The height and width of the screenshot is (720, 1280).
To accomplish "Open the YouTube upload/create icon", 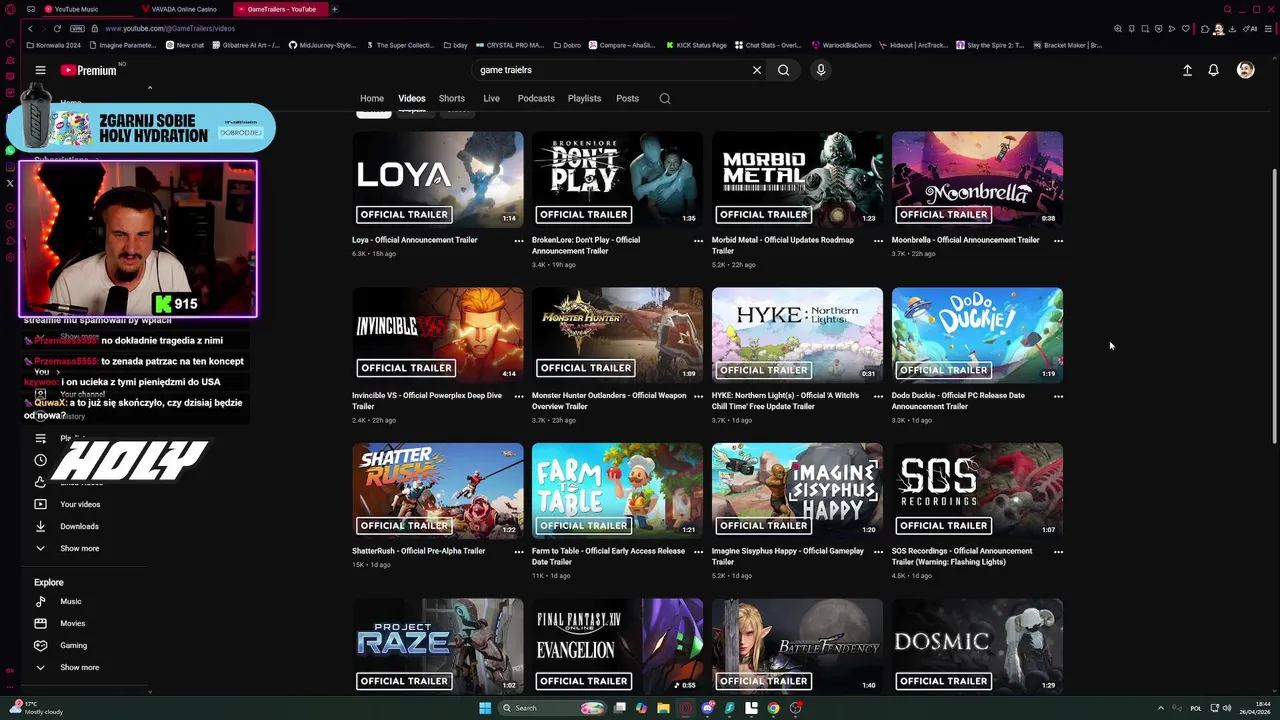I will [1187, 70].
